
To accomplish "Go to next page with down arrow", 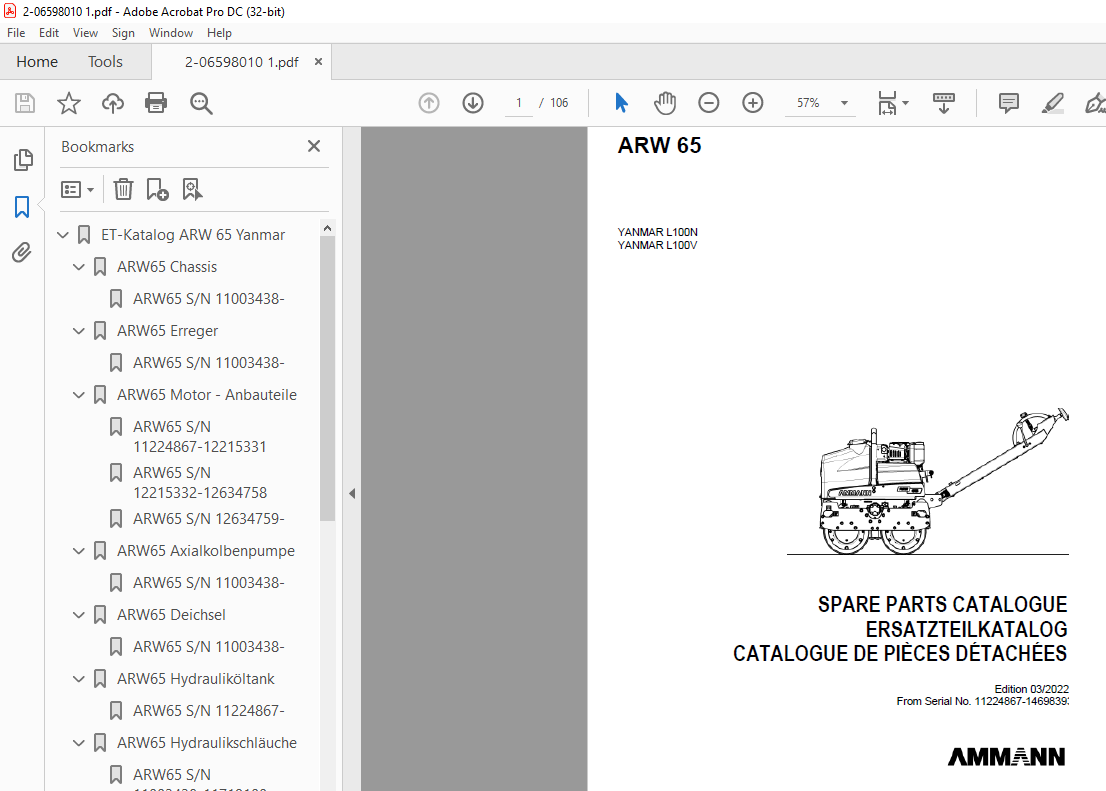I will (x=473, y=103).
